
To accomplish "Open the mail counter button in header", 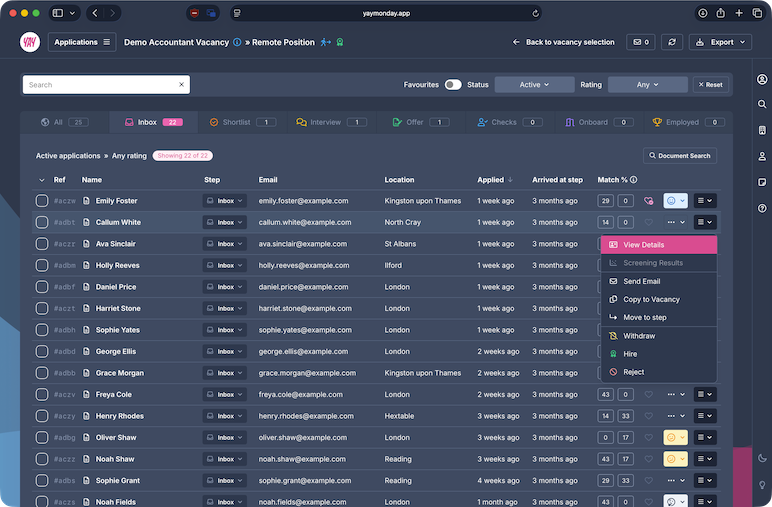I will click(640, 42).
